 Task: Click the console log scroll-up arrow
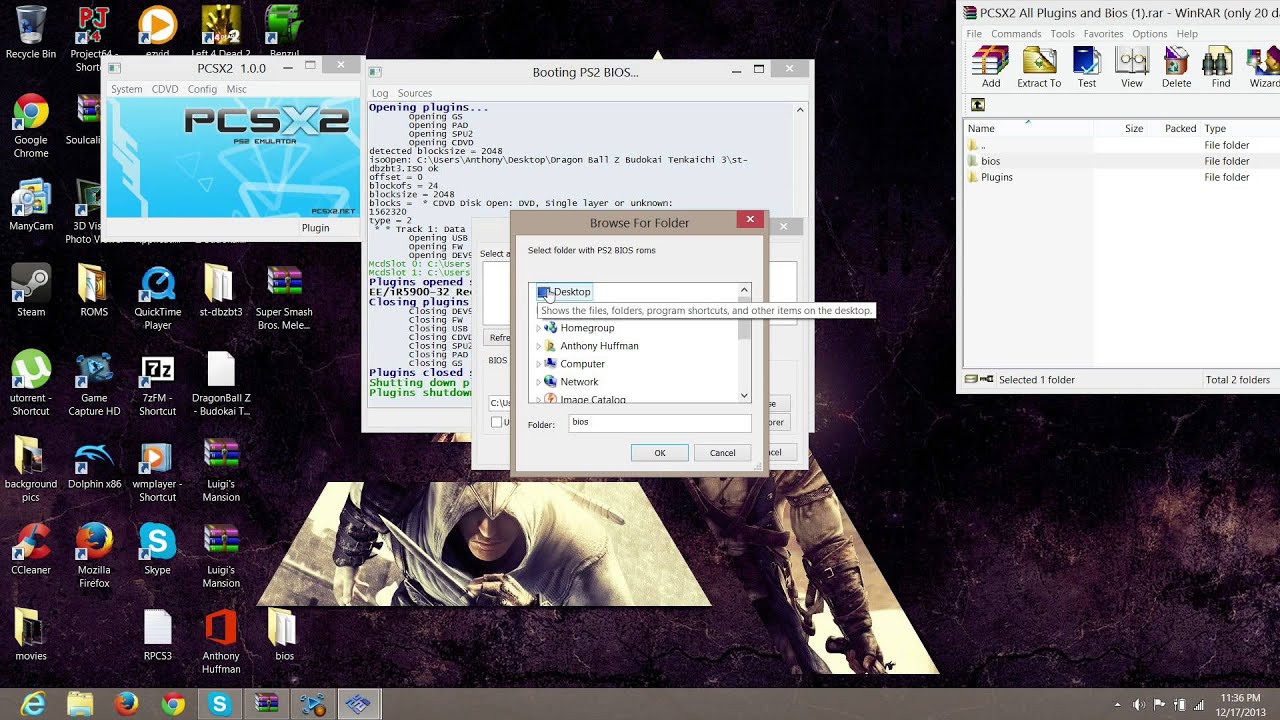800,109
